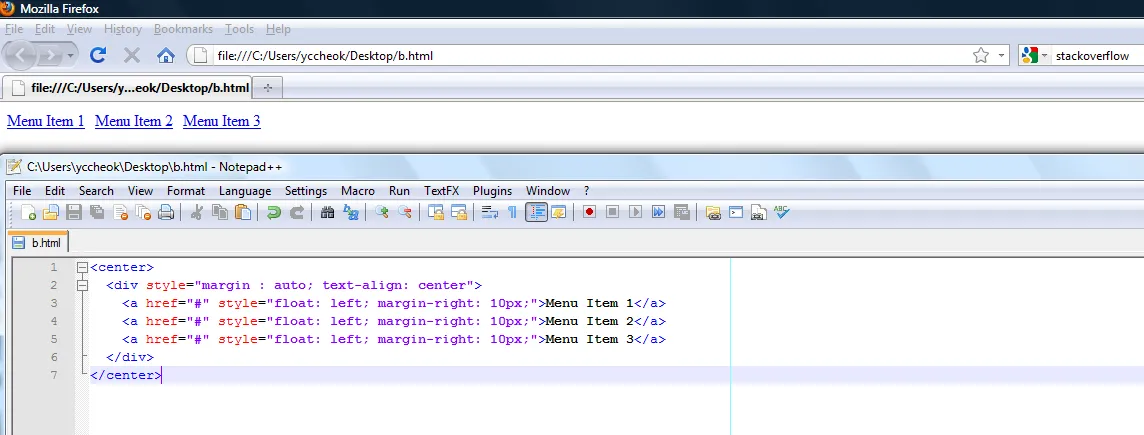Open the Notepad++ TextFX menu
This screenshot has width=1144, height=435.
[x=441, y=190]
